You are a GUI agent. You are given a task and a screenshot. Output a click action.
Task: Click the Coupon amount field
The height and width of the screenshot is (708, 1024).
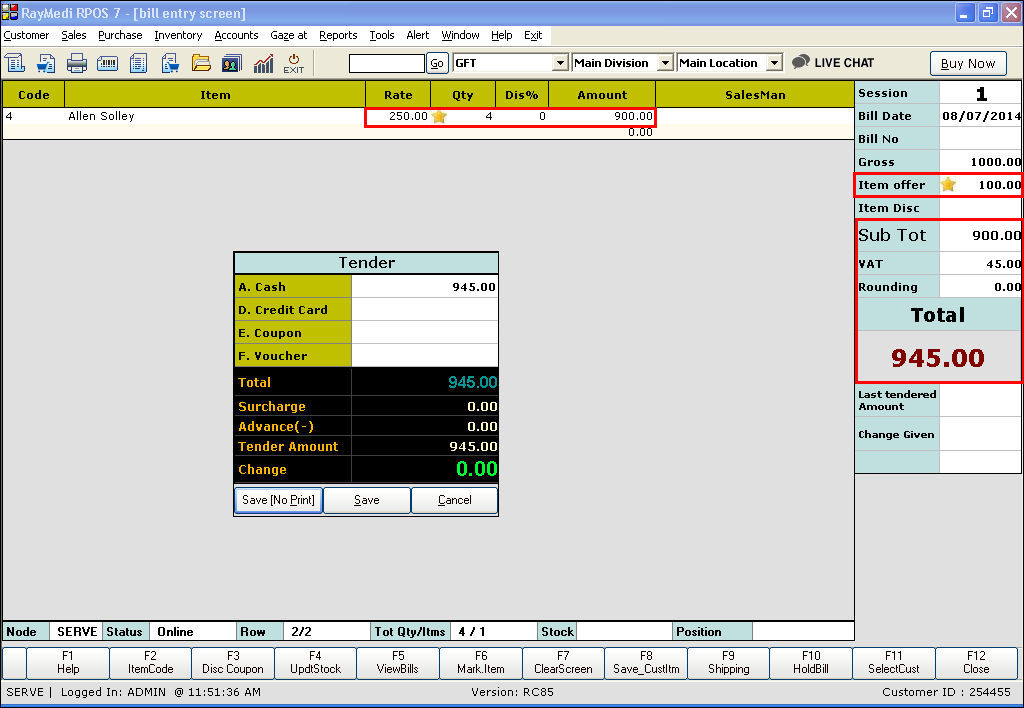click(x=424, y=332)
